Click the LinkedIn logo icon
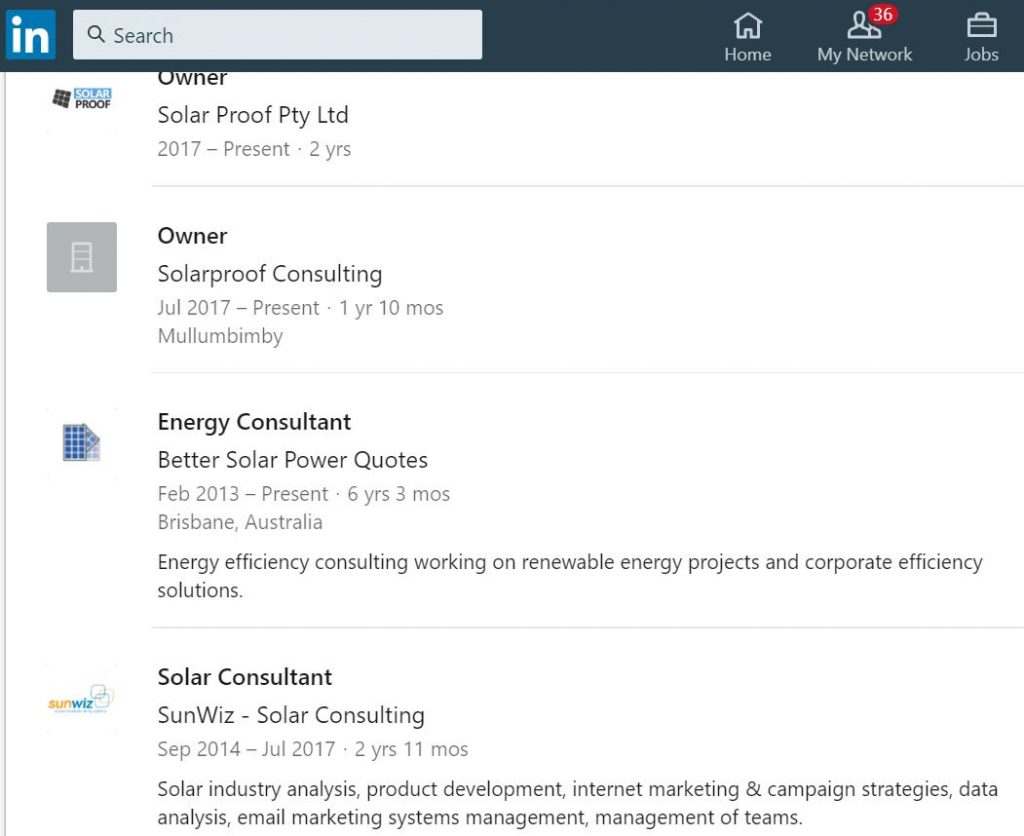The image size is (1024, 836). point(31,35)
